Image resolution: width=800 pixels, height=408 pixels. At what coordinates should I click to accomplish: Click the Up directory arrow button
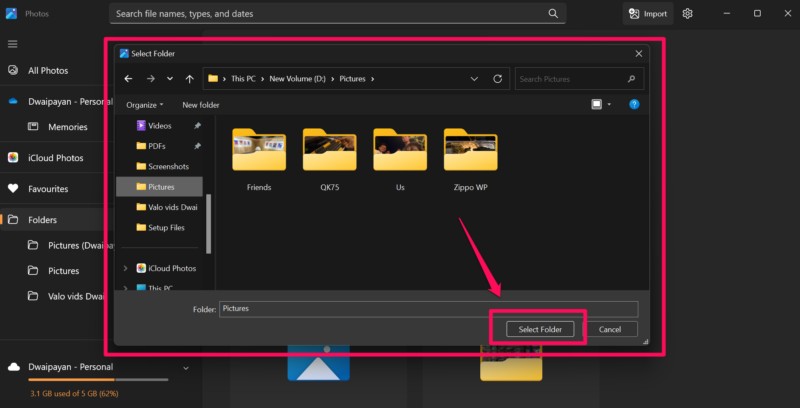coord(189,78)
